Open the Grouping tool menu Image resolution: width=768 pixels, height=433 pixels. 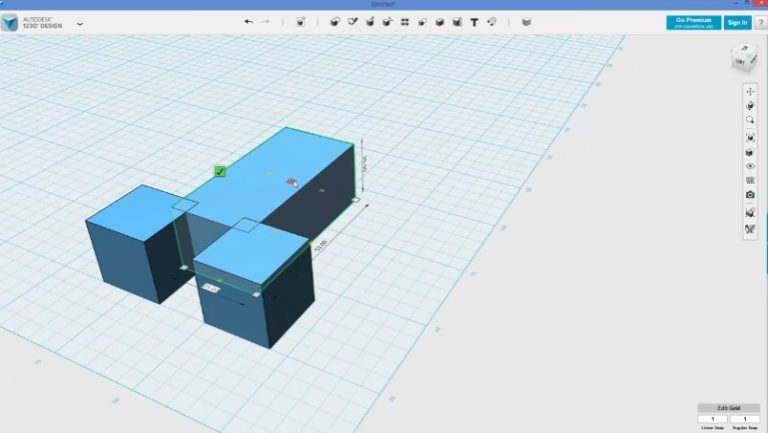[422, 22]
